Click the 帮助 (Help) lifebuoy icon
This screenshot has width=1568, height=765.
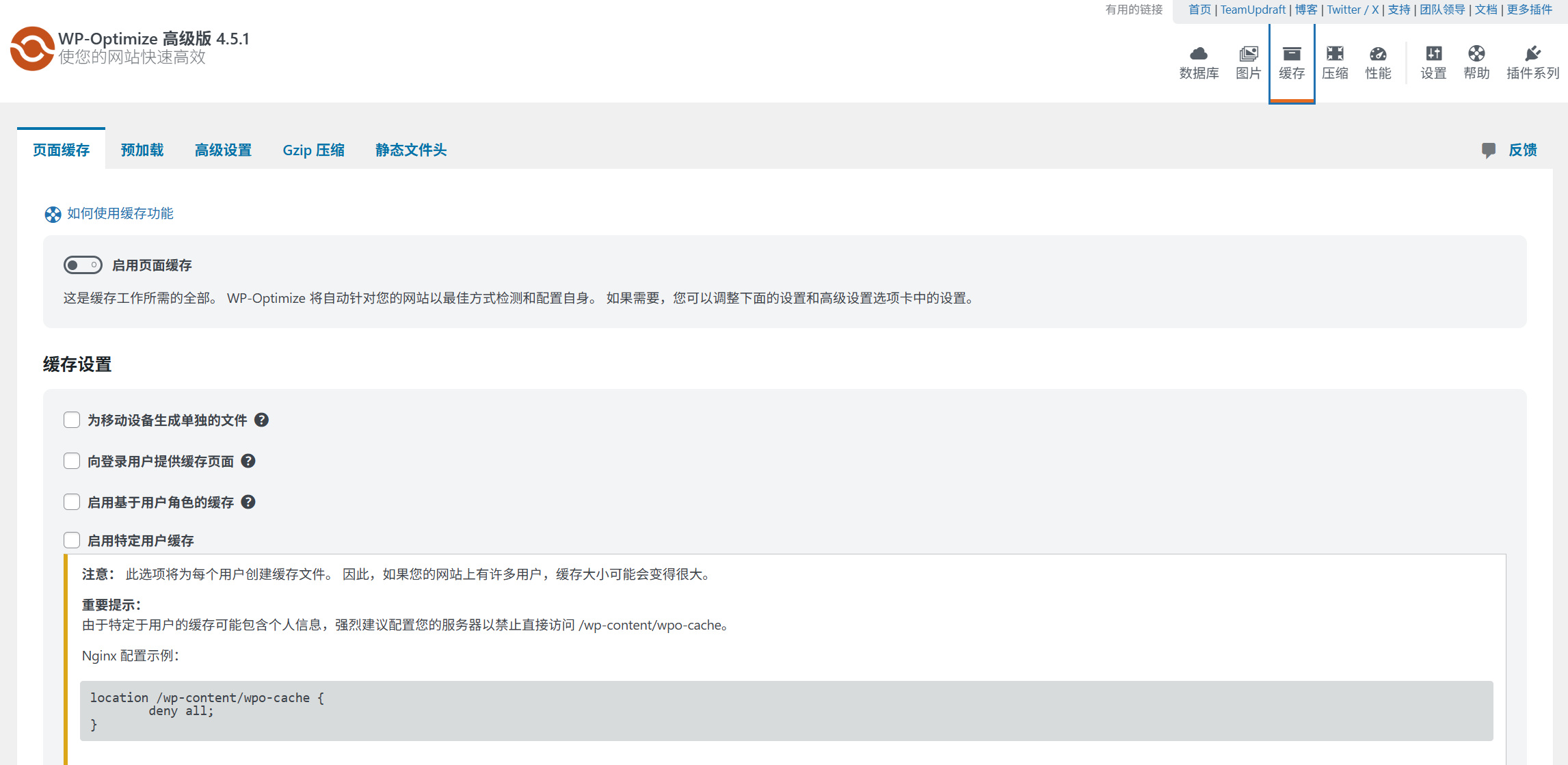1476,62
